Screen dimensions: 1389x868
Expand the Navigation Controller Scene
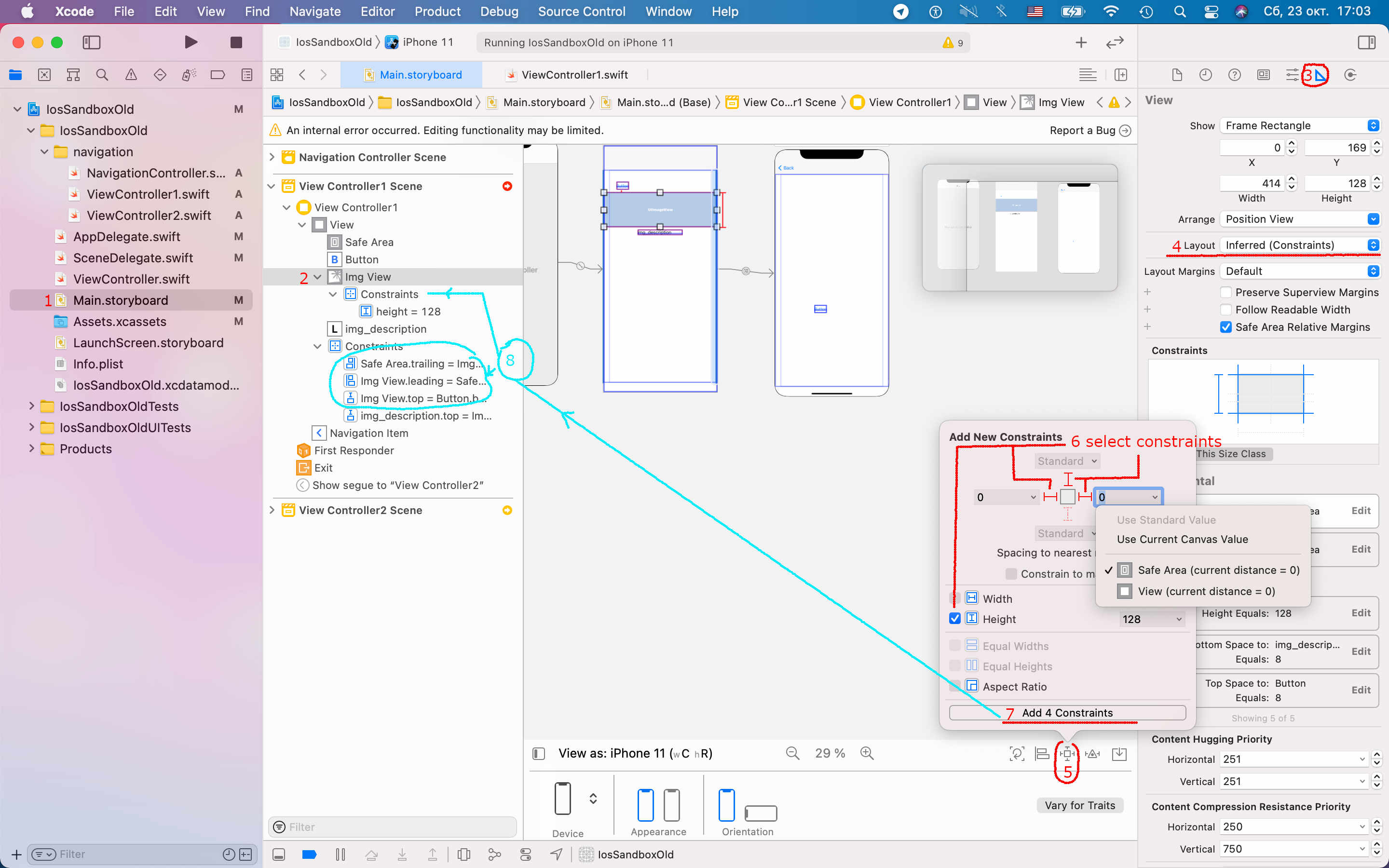(272, 157)
